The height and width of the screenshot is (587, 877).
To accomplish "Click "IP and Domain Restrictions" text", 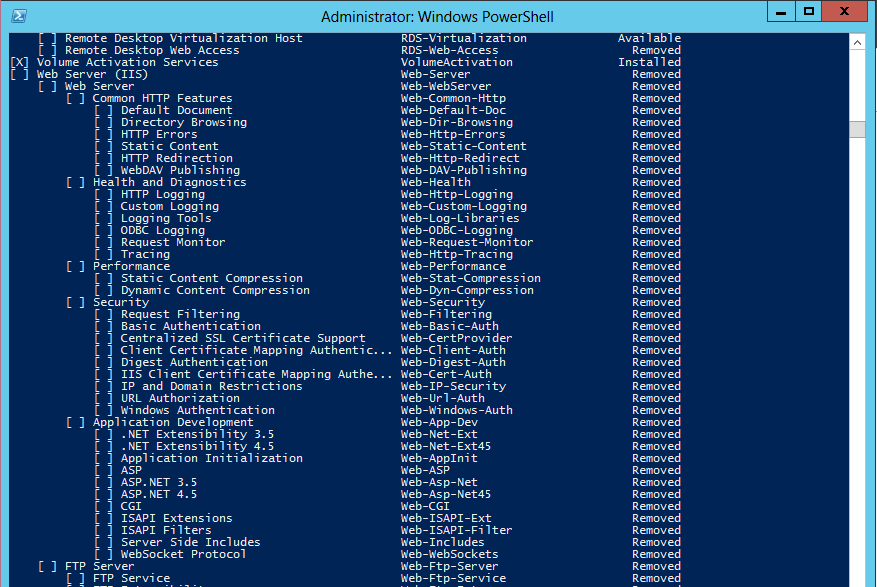I will pos(212,387).
